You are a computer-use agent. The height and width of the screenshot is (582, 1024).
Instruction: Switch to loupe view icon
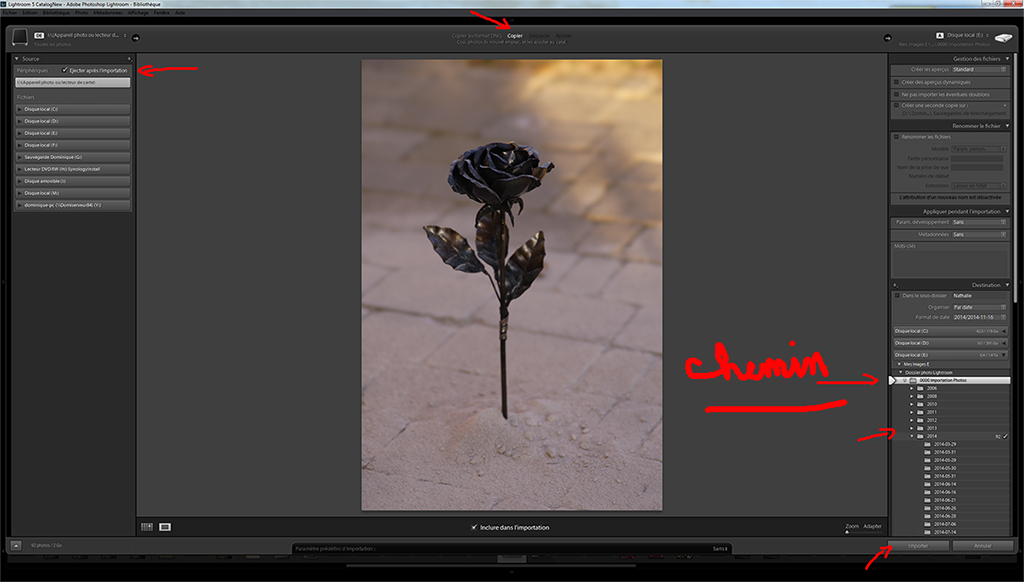pos(165,526)
